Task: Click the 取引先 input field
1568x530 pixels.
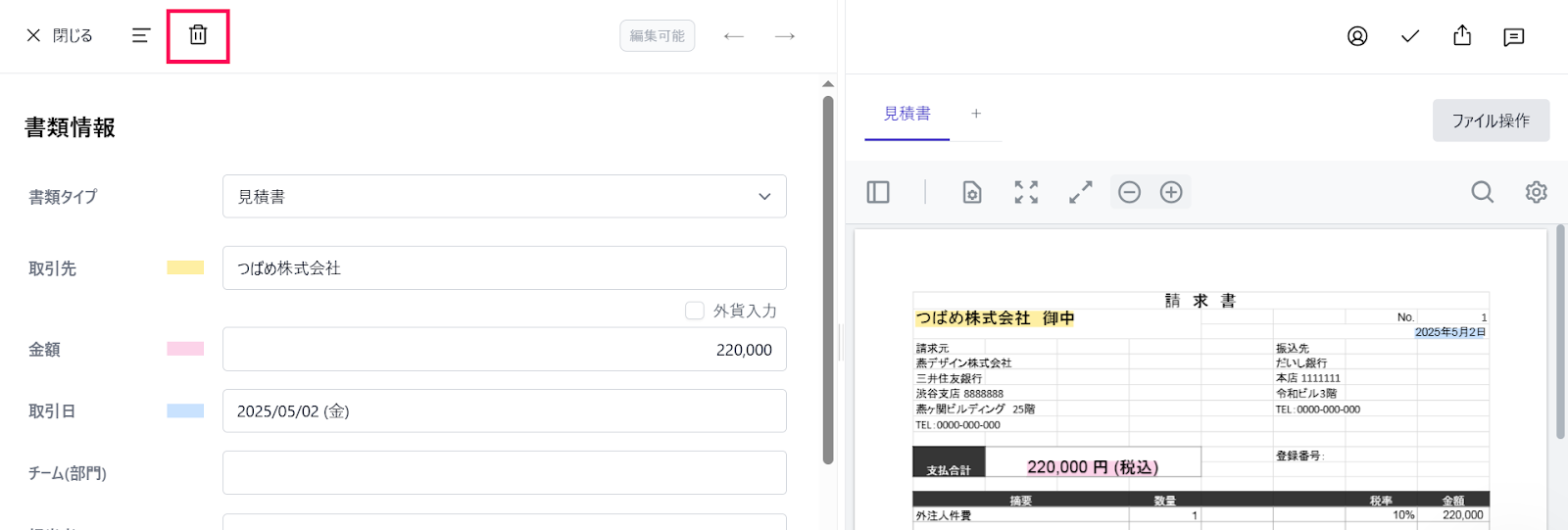Action: tap(505, 267)
